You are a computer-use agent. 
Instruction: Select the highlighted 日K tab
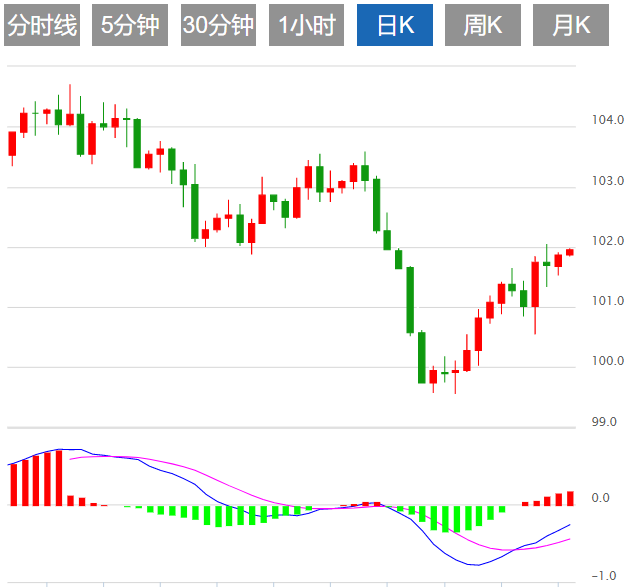click(395, 26)
